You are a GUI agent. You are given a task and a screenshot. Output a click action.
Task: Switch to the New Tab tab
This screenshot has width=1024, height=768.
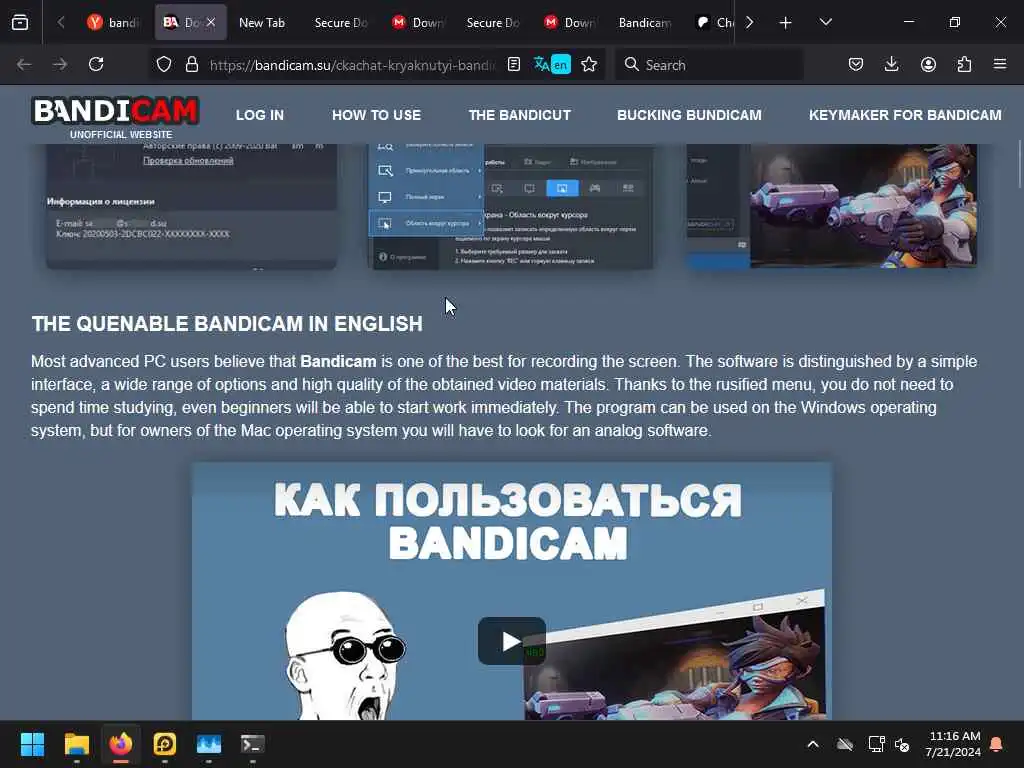click(262, 22)
